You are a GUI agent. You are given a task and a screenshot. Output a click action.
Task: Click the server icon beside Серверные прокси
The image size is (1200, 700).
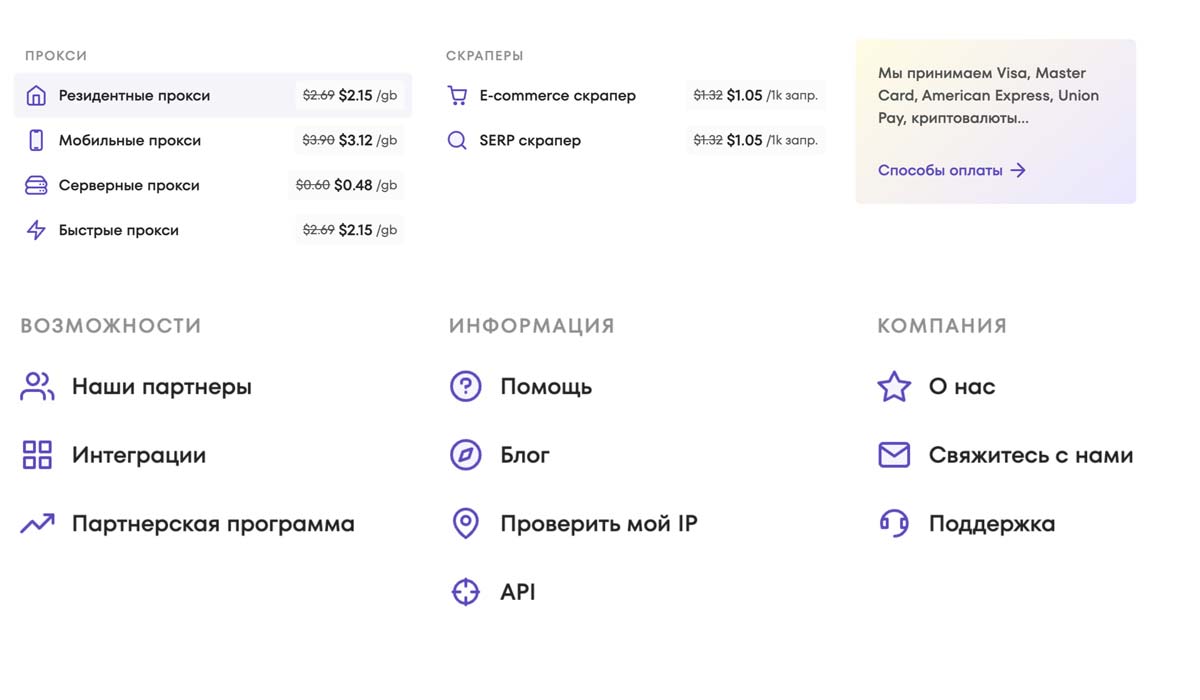36,186
